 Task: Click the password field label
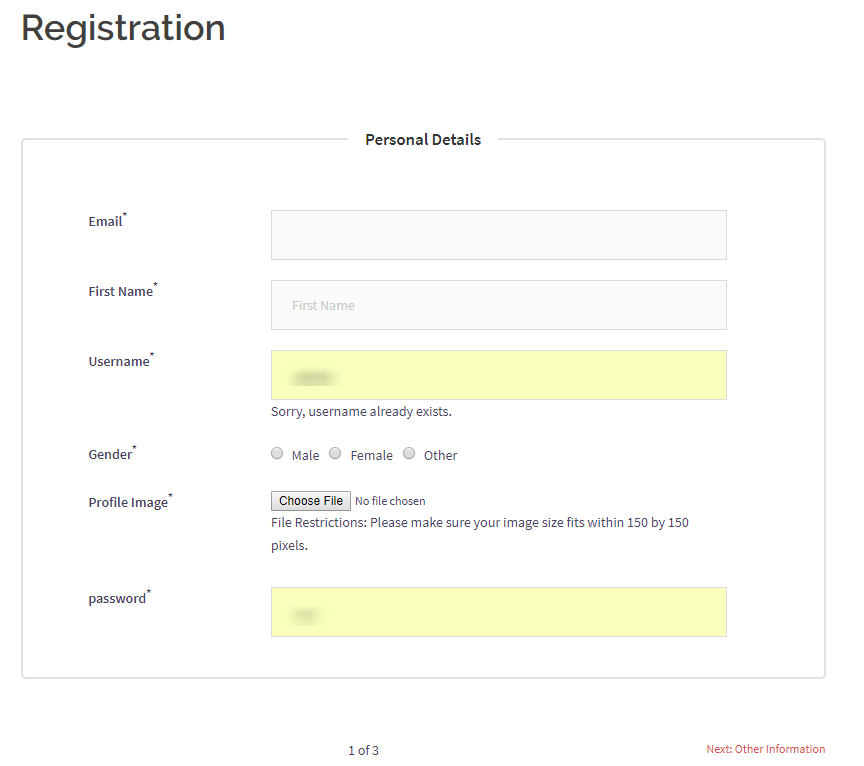[x=117, y=598]
